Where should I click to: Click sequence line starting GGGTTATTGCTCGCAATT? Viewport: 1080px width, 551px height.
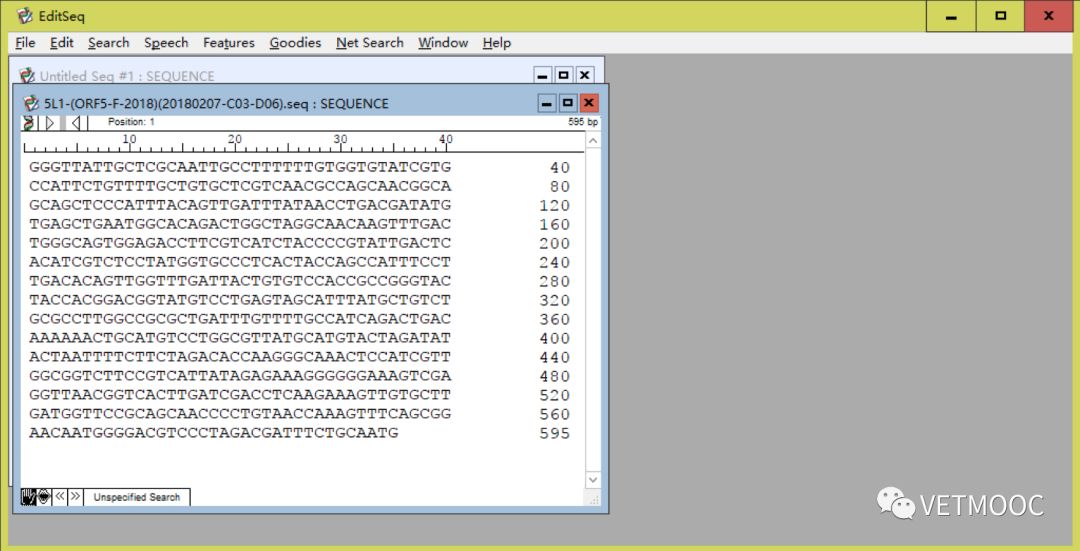(x=240, y=167)
